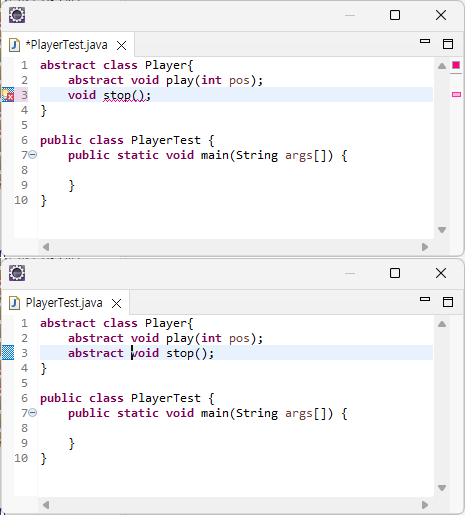Collapse the main method fold in the bottom editor
Image resolution: width=465 pixels, height=517 pixels.
click(33, 413)
